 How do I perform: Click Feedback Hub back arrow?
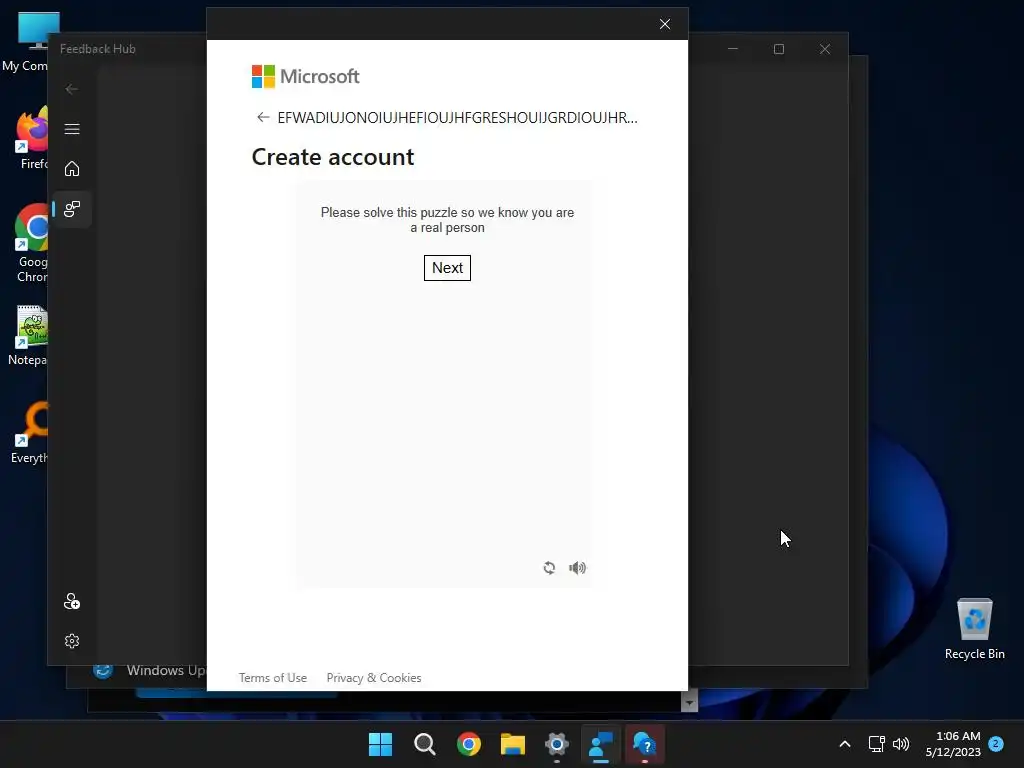tap(72, 89)
